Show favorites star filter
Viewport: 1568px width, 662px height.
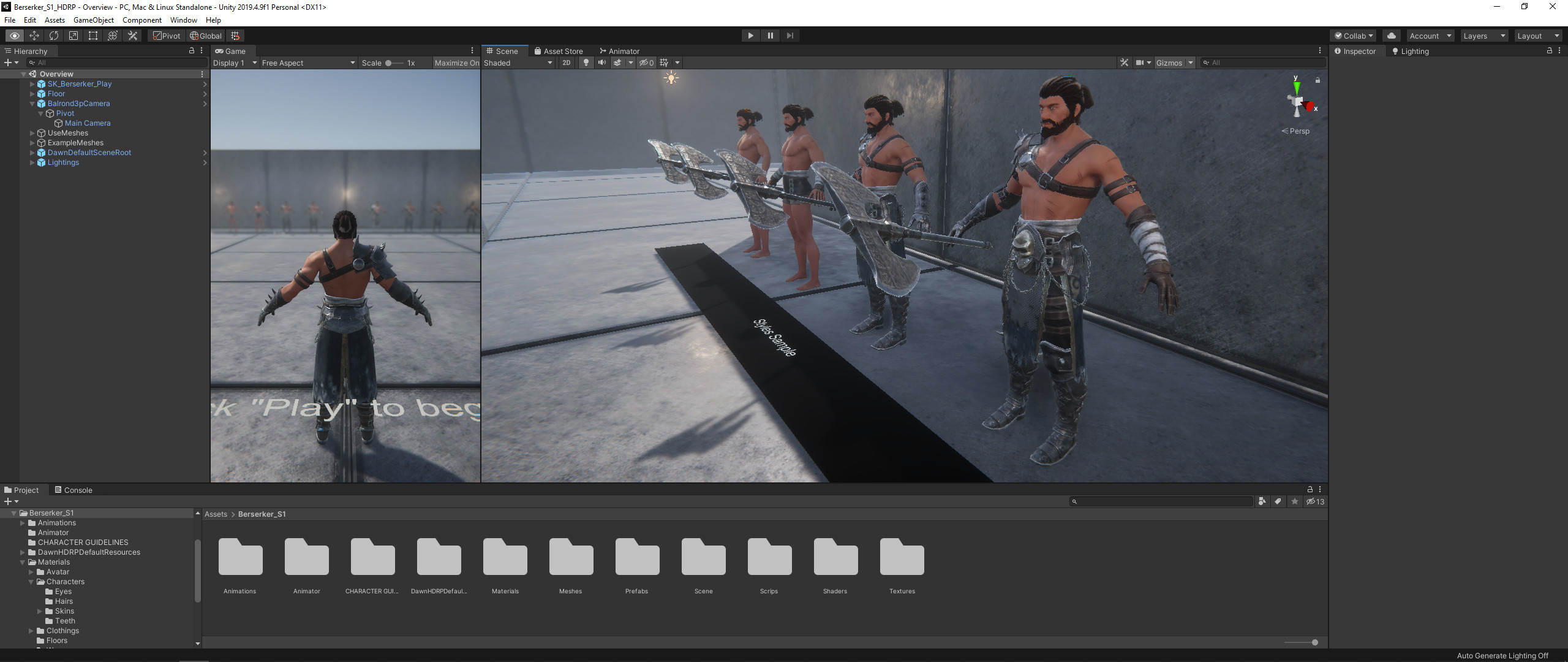click(1295, 501)
